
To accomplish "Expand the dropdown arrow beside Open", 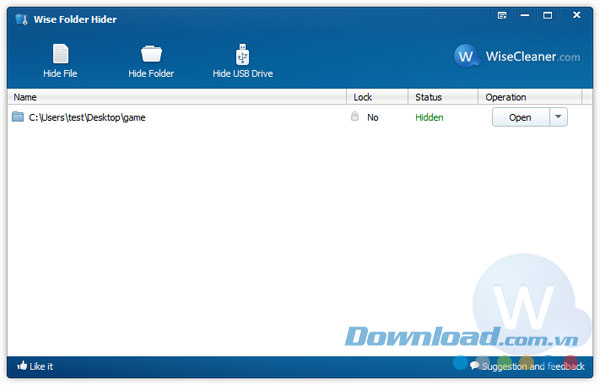I will coord(558,117).
